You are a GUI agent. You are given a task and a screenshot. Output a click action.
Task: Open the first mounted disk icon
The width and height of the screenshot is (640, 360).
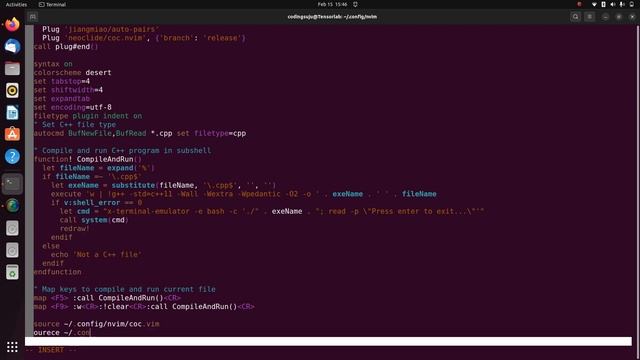[12, 228]
